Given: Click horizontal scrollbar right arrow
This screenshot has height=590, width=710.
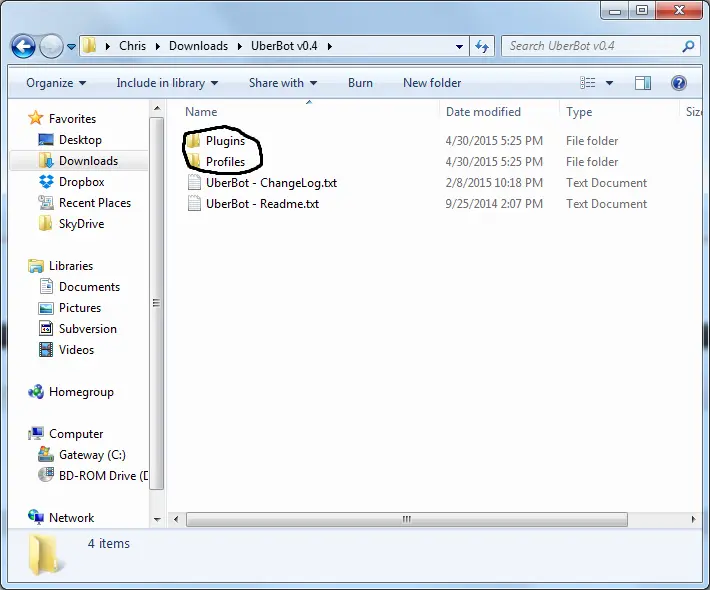Looking at the screenshot, I should click(693, 519).
